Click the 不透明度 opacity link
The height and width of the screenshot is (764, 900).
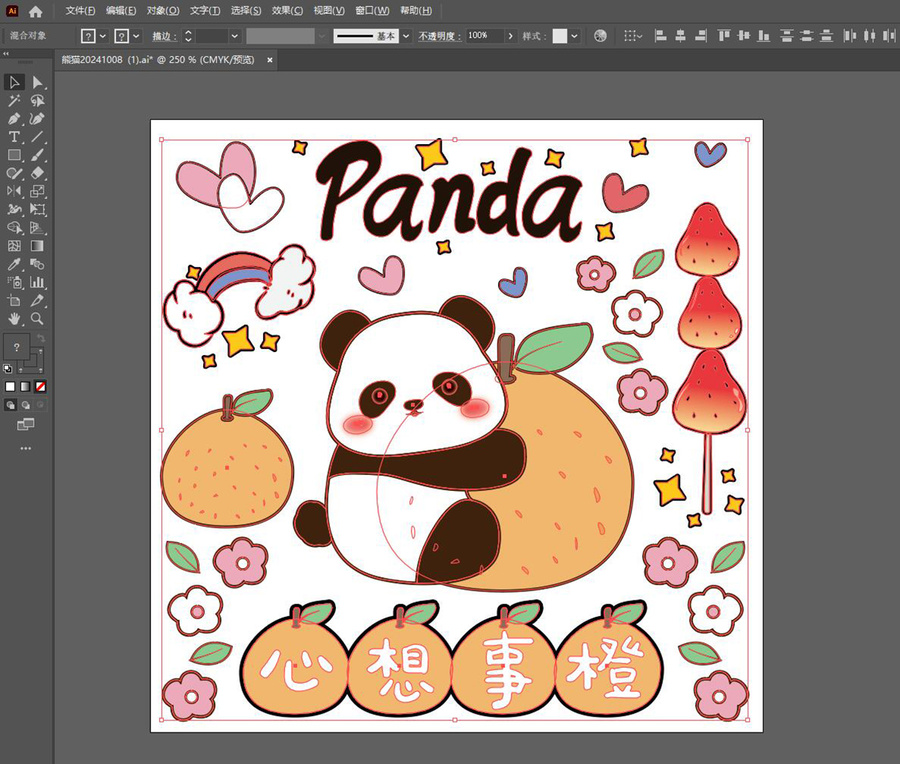(x=440, y=36)
